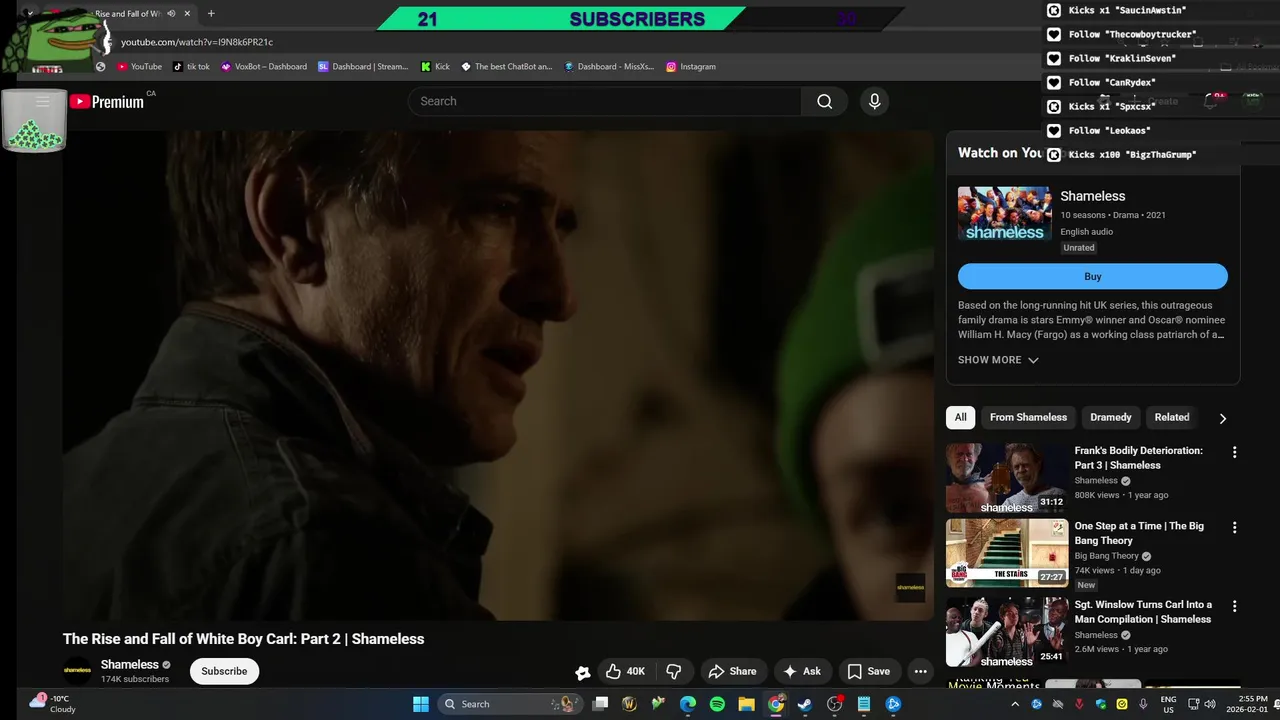Open options for One Step at a Time video
Viewport: 1280px width, 720px height.
1234,527
